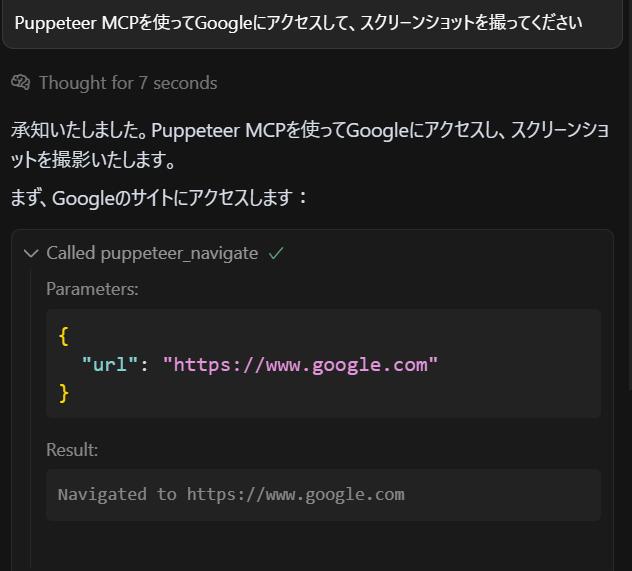The width and height of the screenshot is (632, 571).
Task: Click the "url" key in JSON
Action: point(110,365)
